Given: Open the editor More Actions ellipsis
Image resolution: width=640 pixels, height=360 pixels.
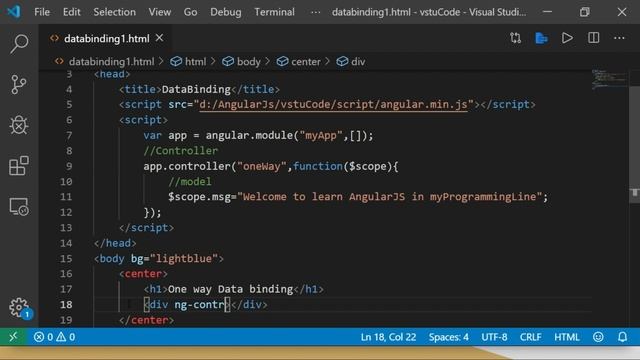Looking at the screenshot, I should coord(619,38).
